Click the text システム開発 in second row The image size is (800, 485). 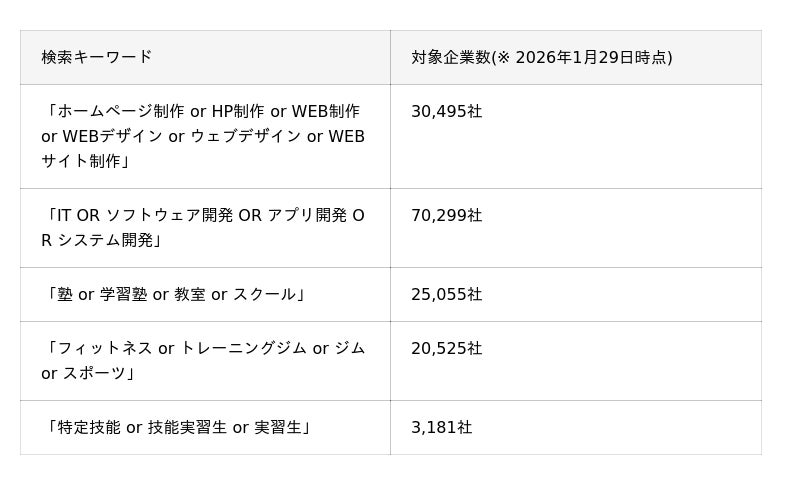pos(105,239)
